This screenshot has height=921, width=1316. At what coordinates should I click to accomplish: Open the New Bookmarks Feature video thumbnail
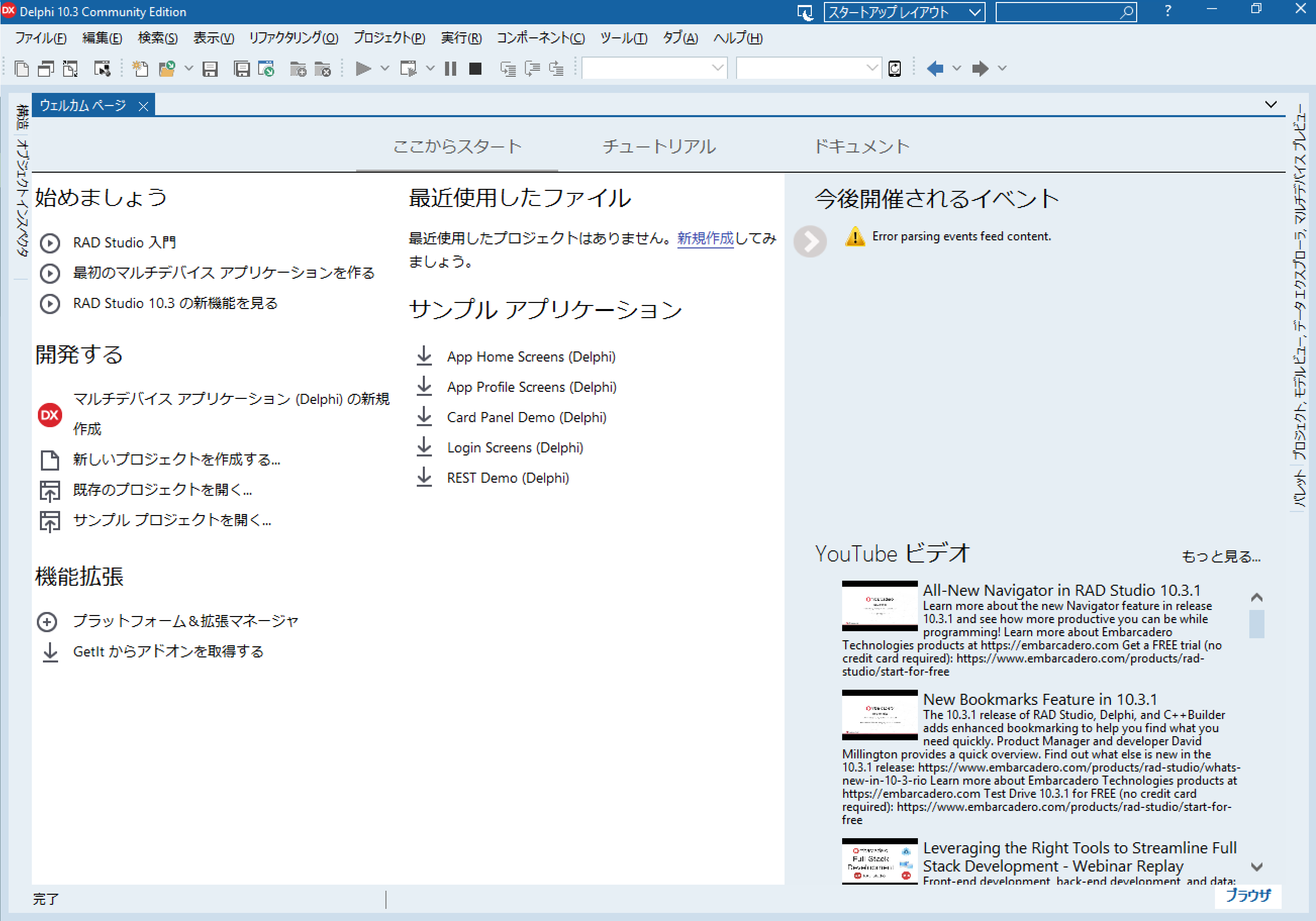point(880,715)
